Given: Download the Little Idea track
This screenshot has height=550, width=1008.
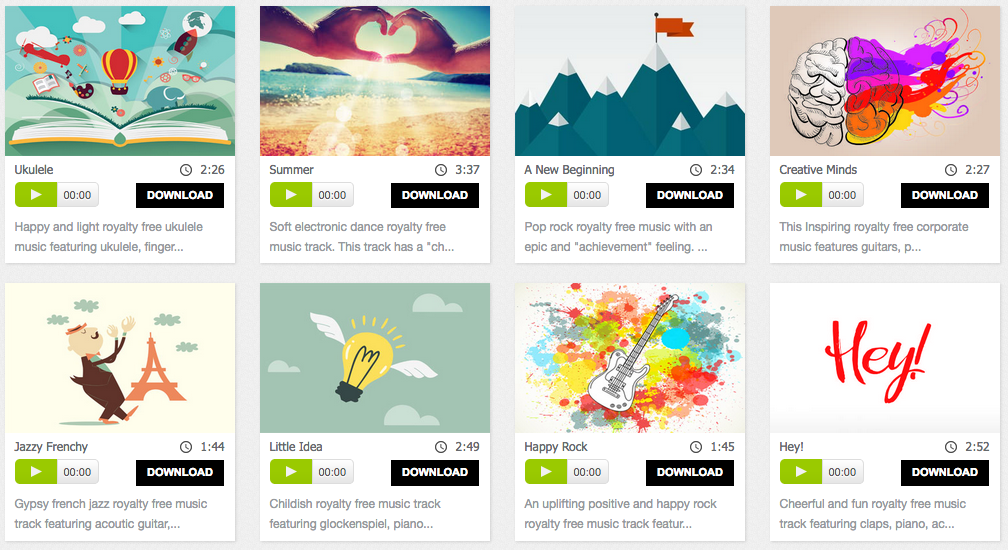Looking at the screenshot, I should click(x=435, y=472).
